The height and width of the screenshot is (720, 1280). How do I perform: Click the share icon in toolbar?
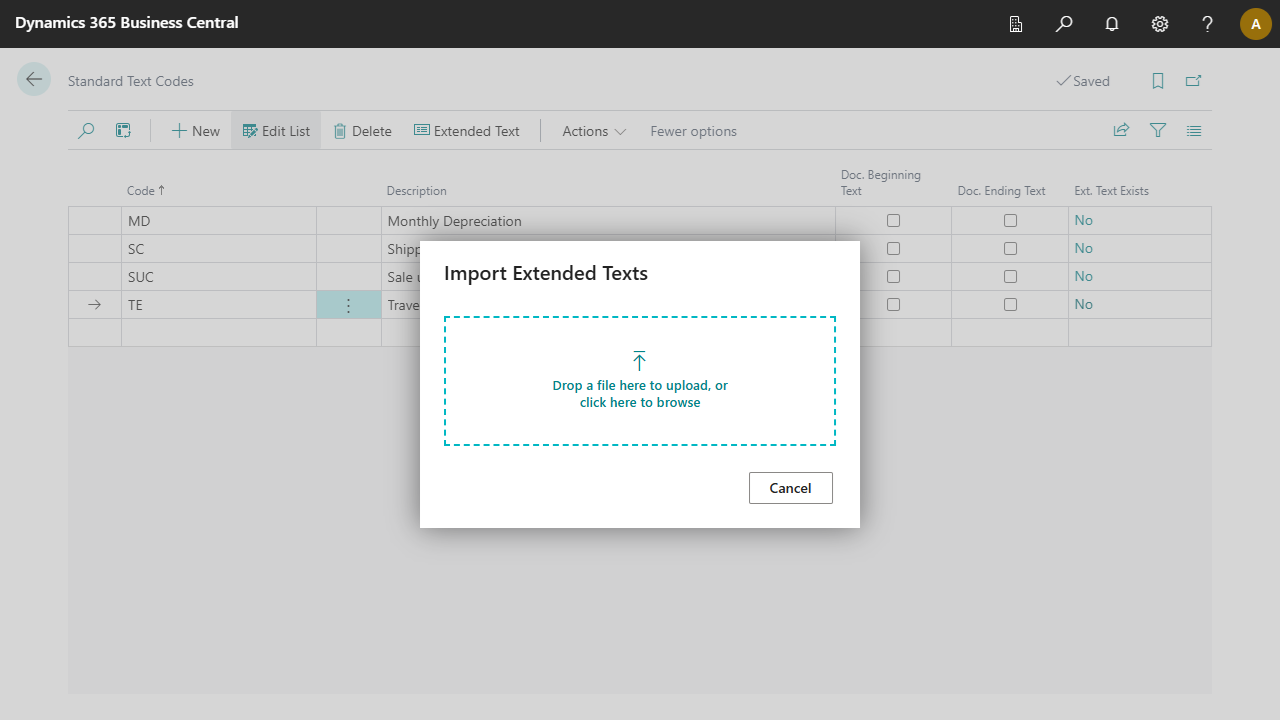(x=1122, y=130)
